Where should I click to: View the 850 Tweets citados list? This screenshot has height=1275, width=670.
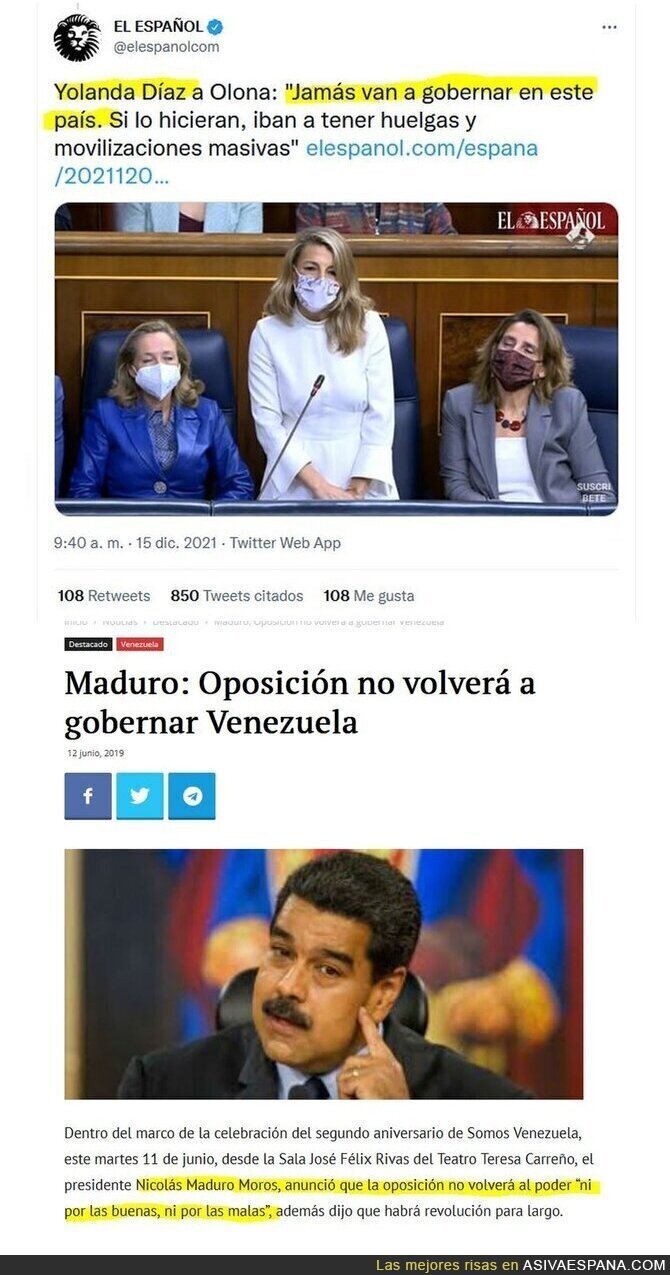237,596
